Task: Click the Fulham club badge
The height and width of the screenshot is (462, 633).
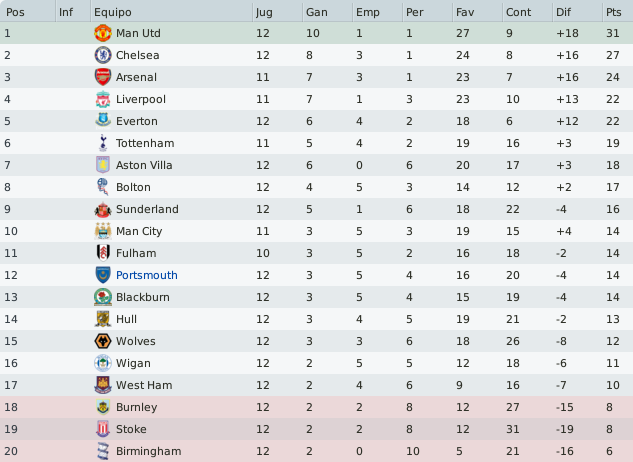Action: pyautogui.click(x=103, y=253)
